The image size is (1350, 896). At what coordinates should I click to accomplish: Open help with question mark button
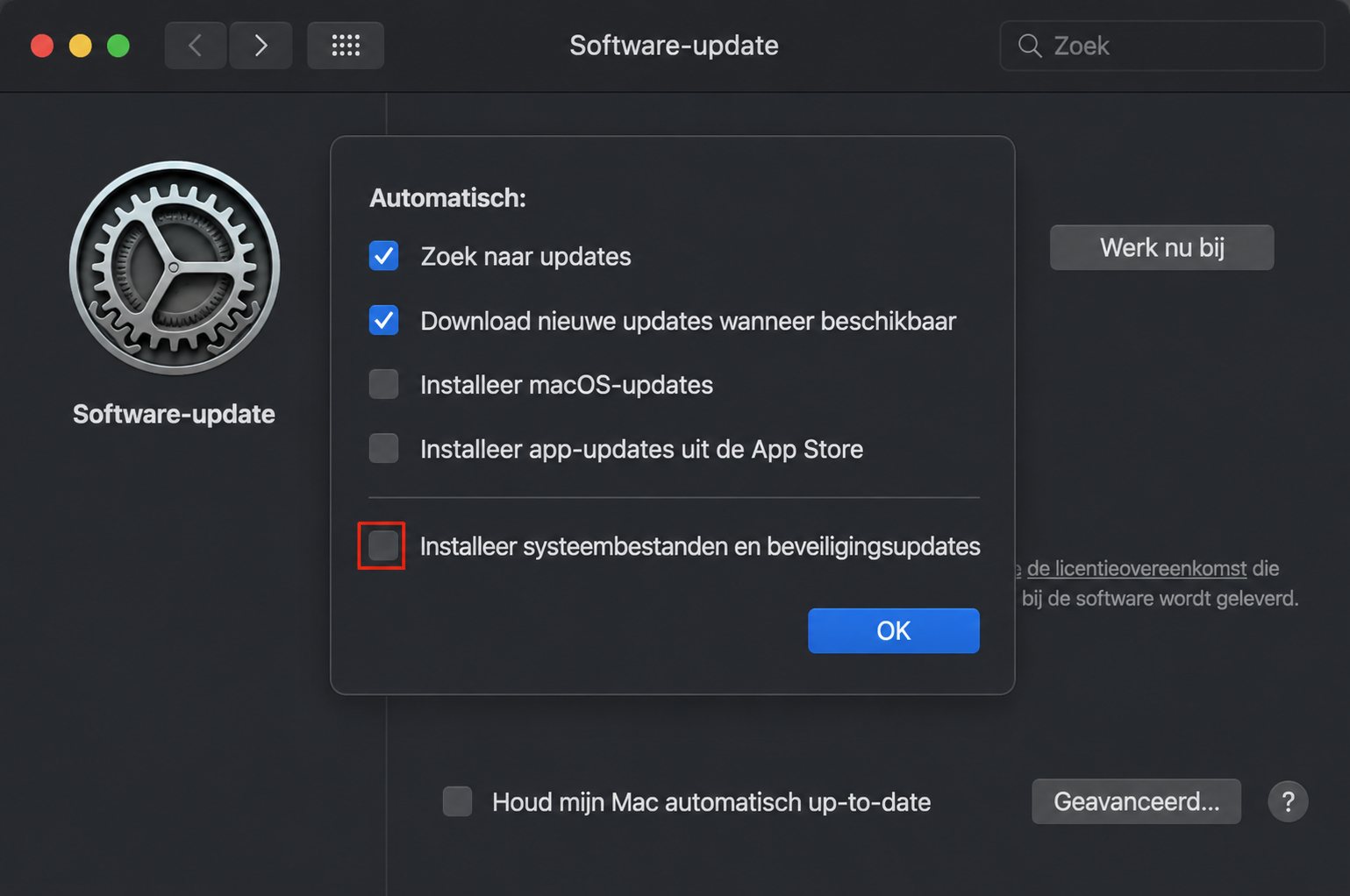coord(1288,801)
